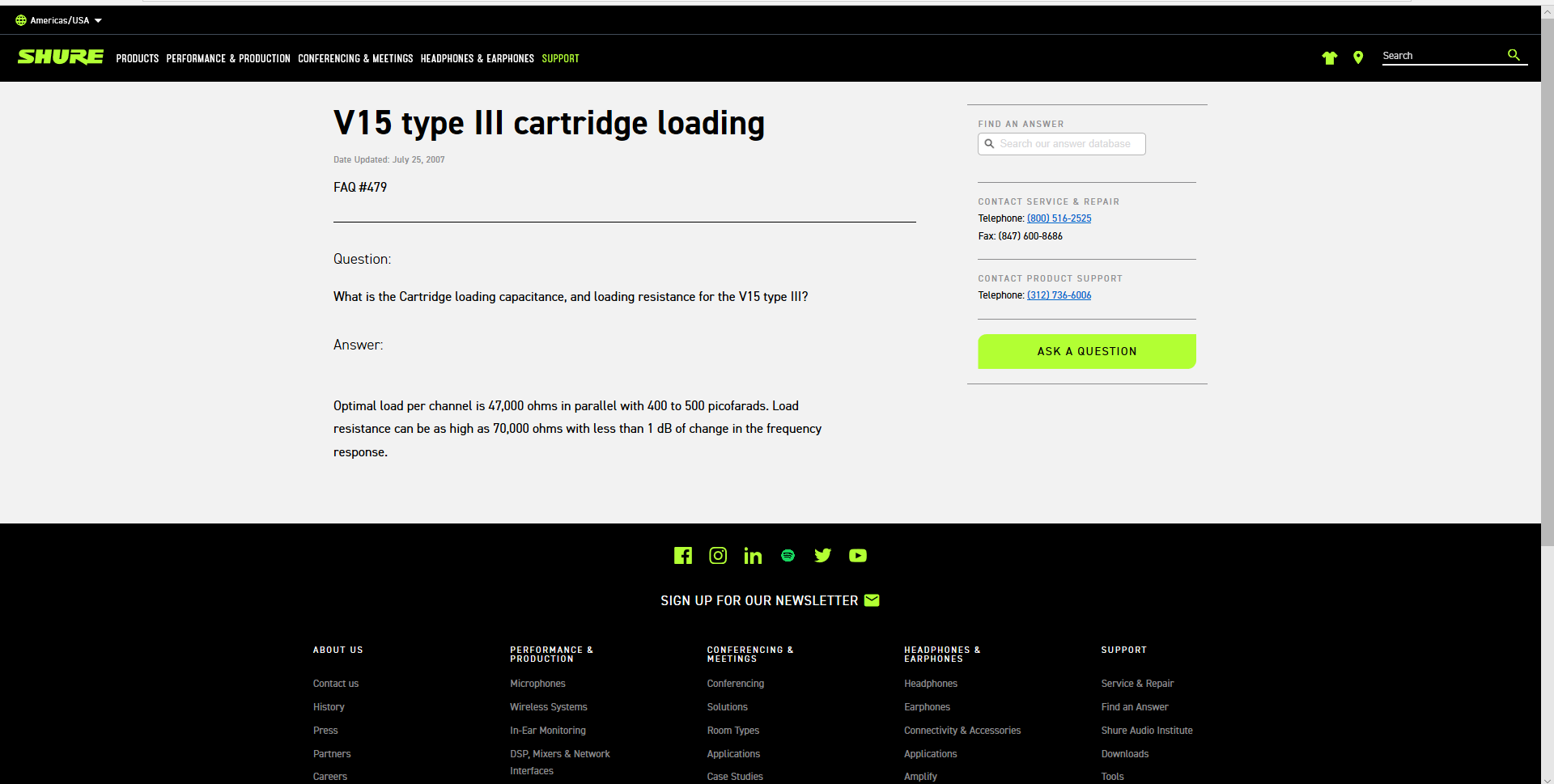
Task: Call service telephone (800) 516-2525
Action: (1059, 218)
